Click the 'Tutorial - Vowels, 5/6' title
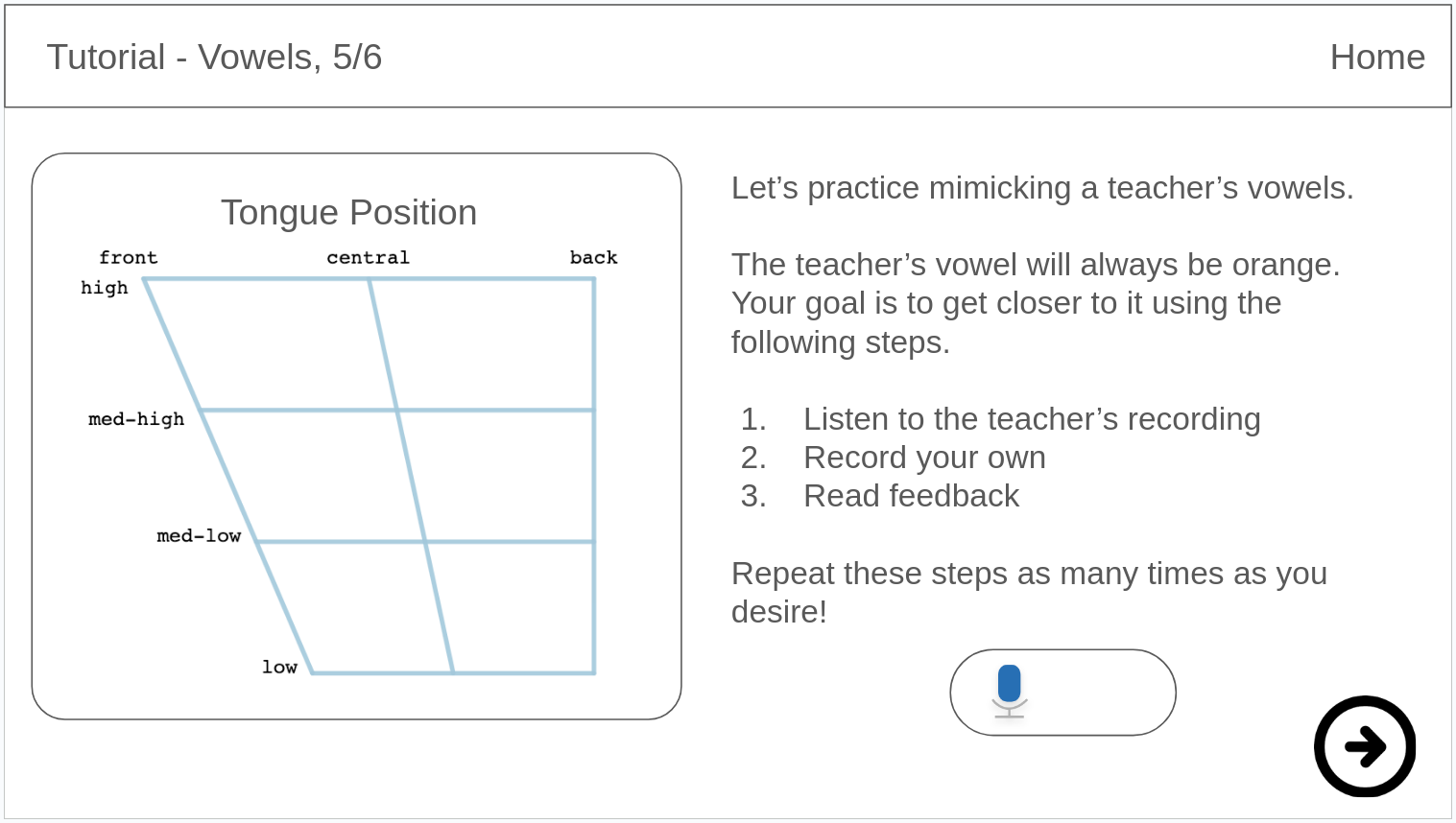Screen dimensions: 1456x823 tap(214, 58)
